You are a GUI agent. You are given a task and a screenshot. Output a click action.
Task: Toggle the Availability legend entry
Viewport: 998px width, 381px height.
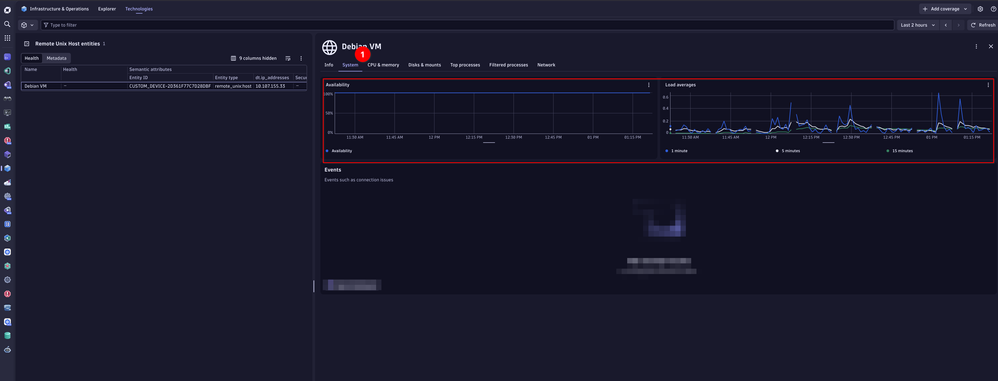click(x=339, y=151)
